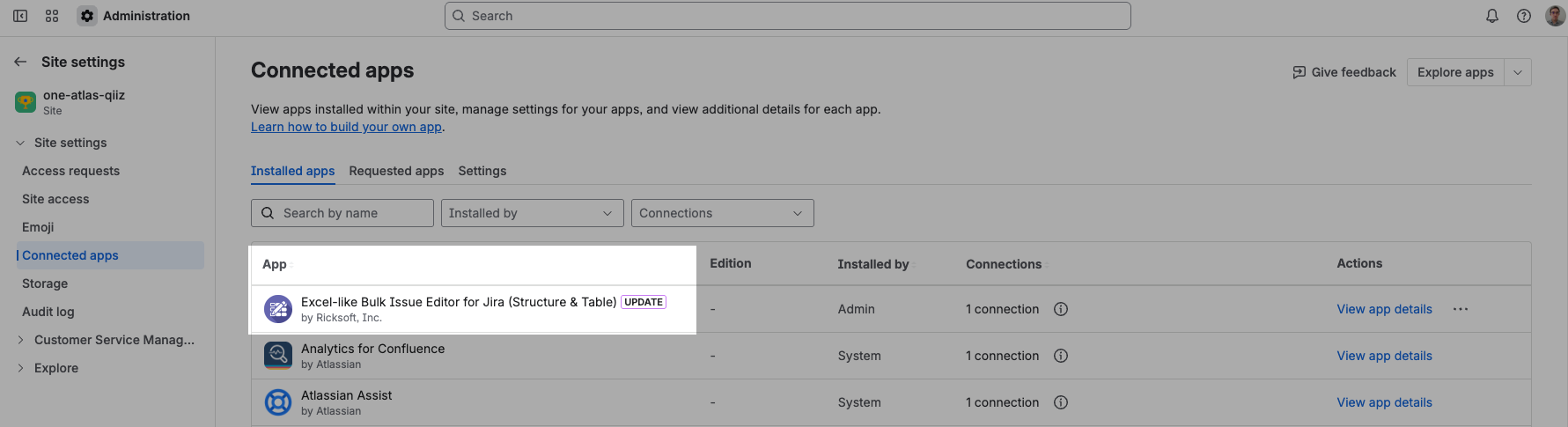Go back using the Site settings arrow
1568x427 pixels.
click(x=20, y=62)
